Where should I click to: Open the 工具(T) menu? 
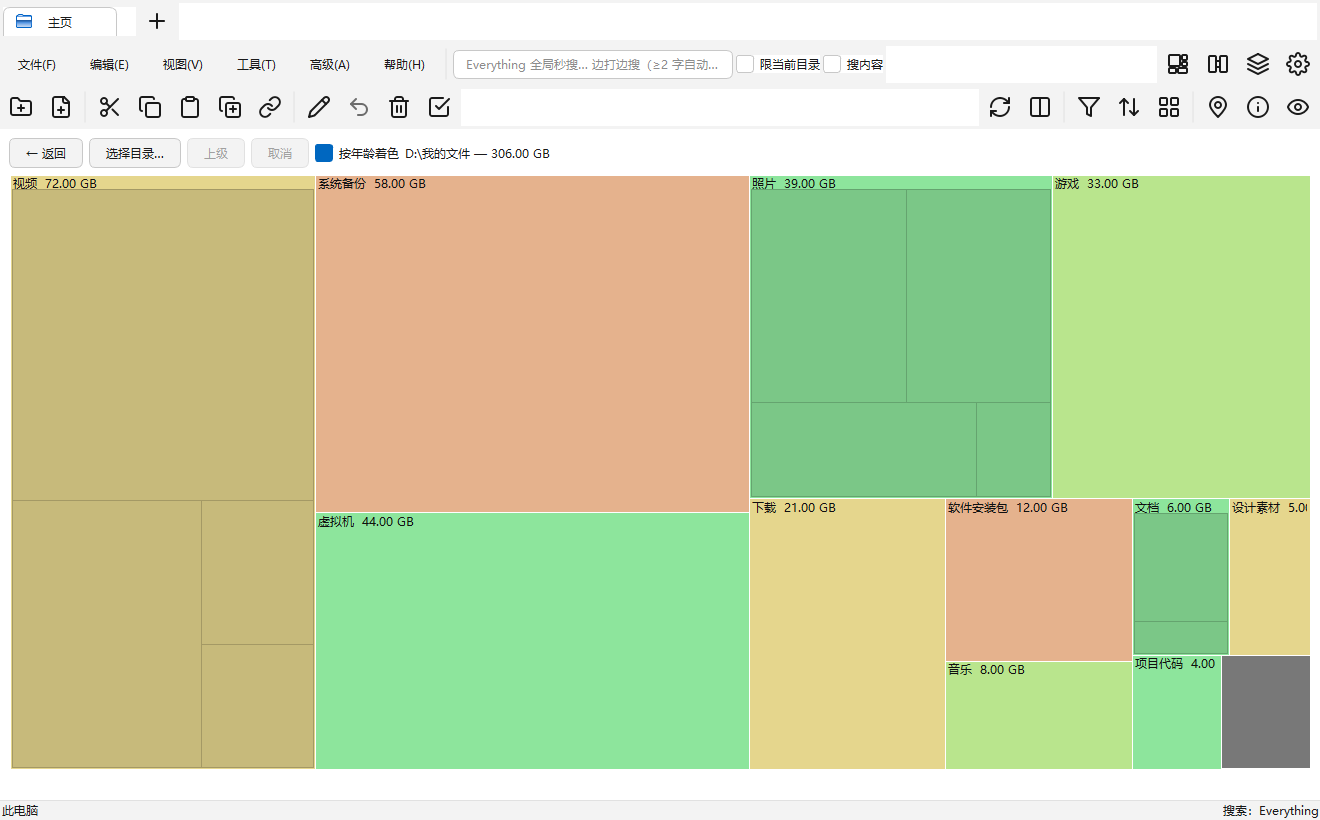coord(256,65)
